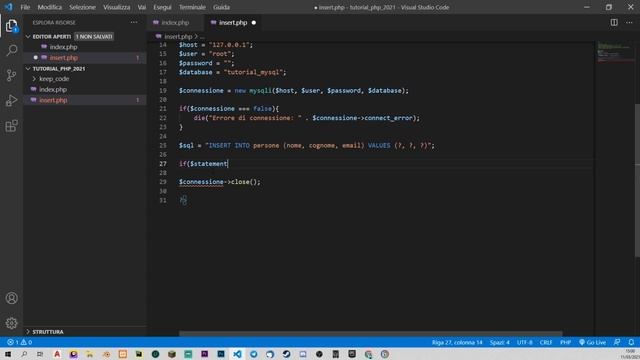
Task: Open the Guida menu
Action: pos(221,7)
